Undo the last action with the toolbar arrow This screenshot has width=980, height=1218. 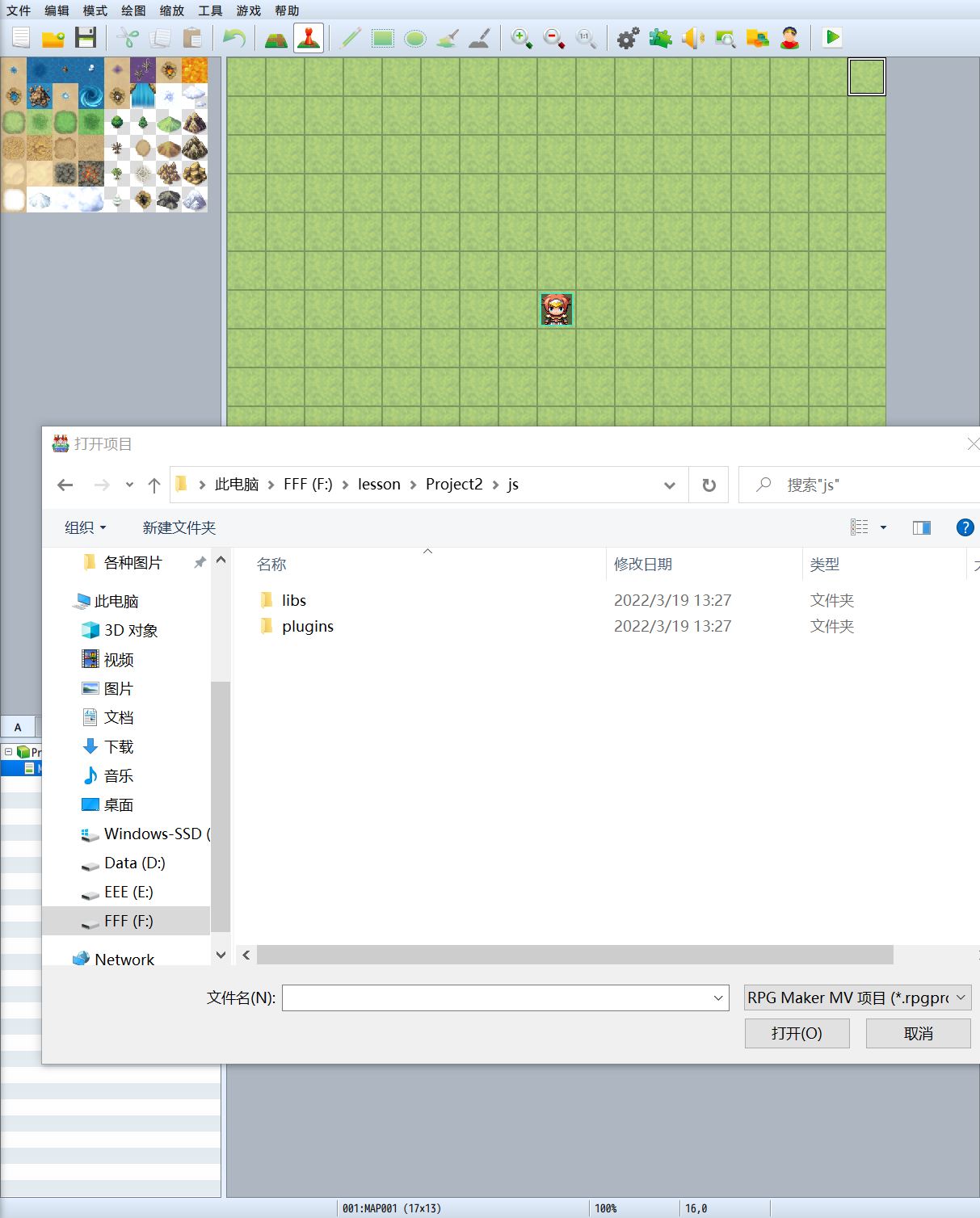(x=234, y=38)
